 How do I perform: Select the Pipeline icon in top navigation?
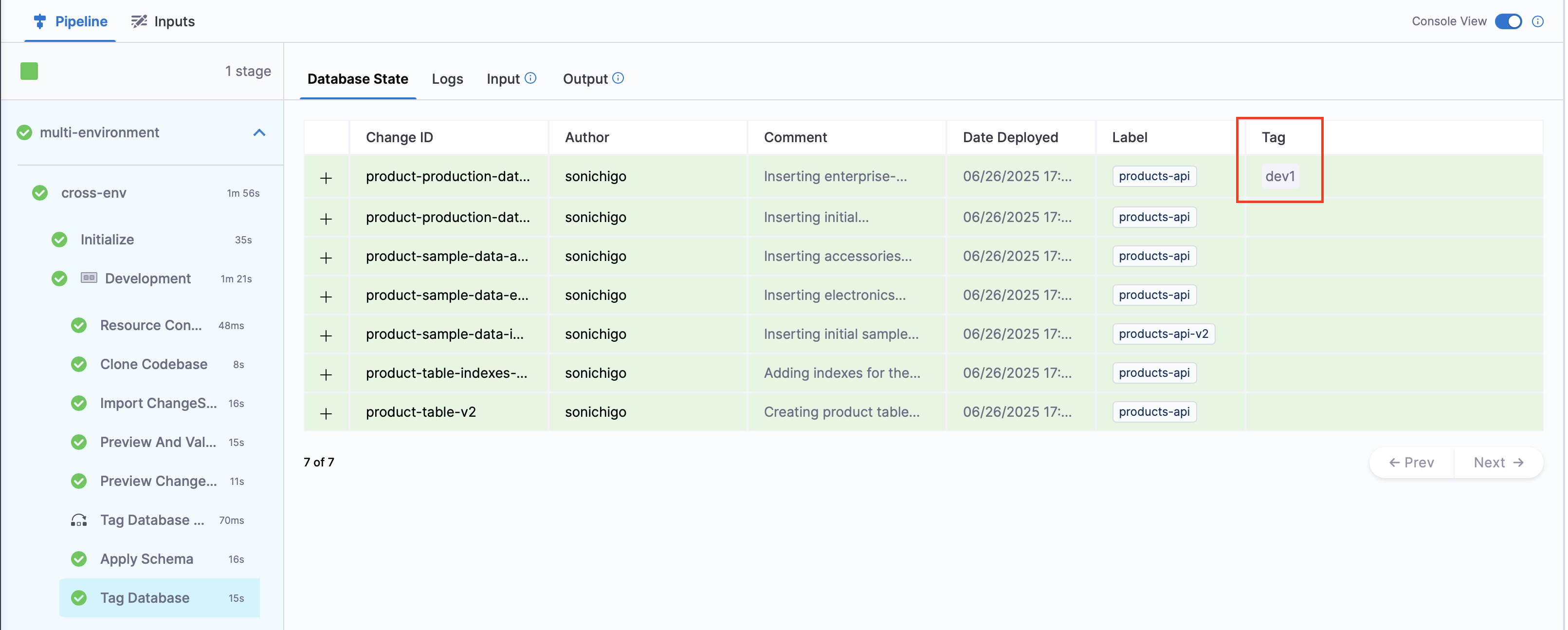click(x=40, y=21)
